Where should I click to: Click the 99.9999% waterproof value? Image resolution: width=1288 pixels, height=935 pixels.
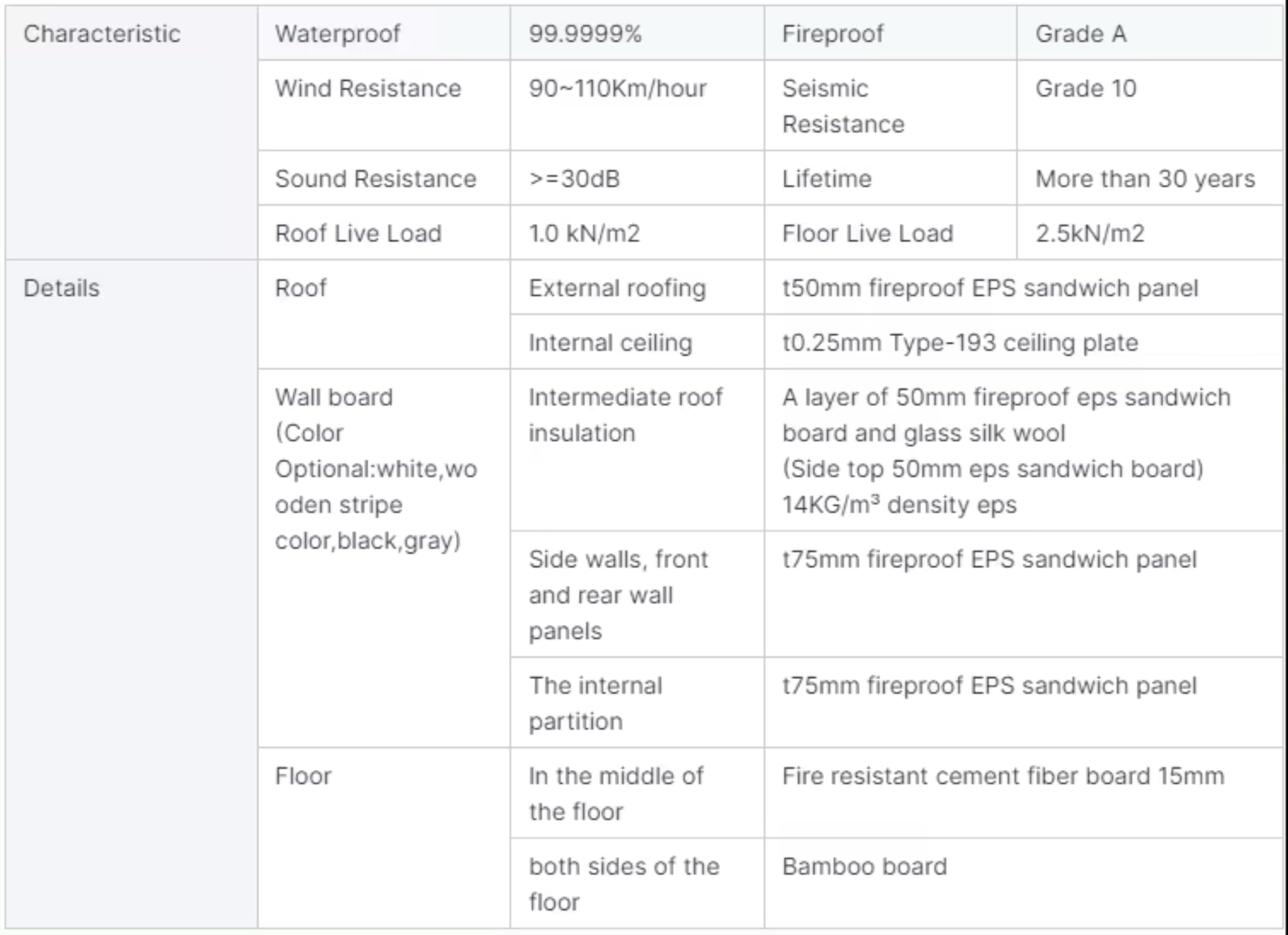point(585,34)
